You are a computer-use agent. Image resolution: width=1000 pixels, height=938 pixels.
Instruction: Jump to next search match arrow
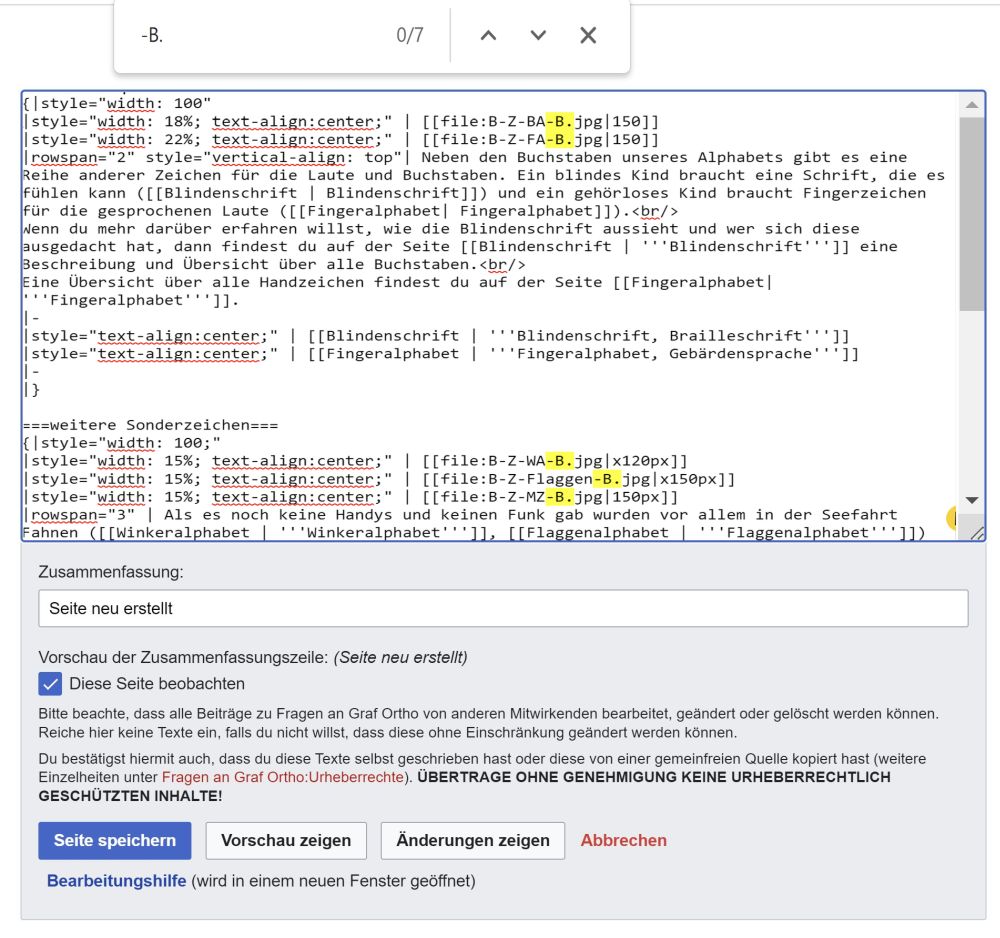click(538, 36)
